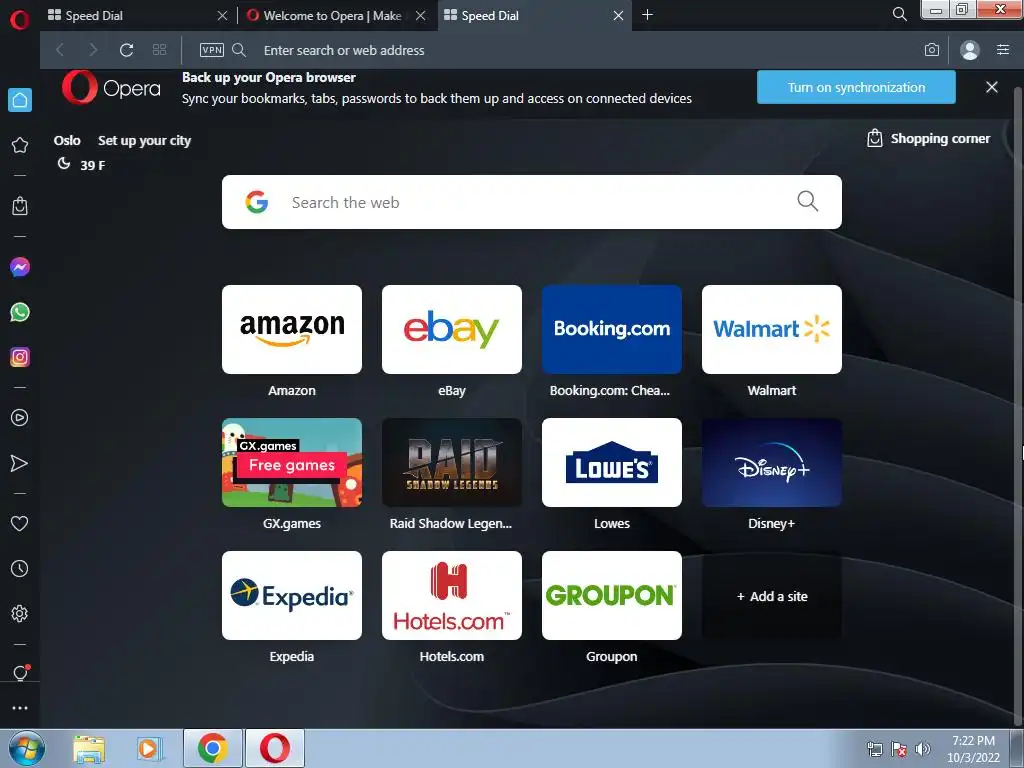Go back to the previous page
This screenshot has width=1024, height=768.
coord(60,50)
